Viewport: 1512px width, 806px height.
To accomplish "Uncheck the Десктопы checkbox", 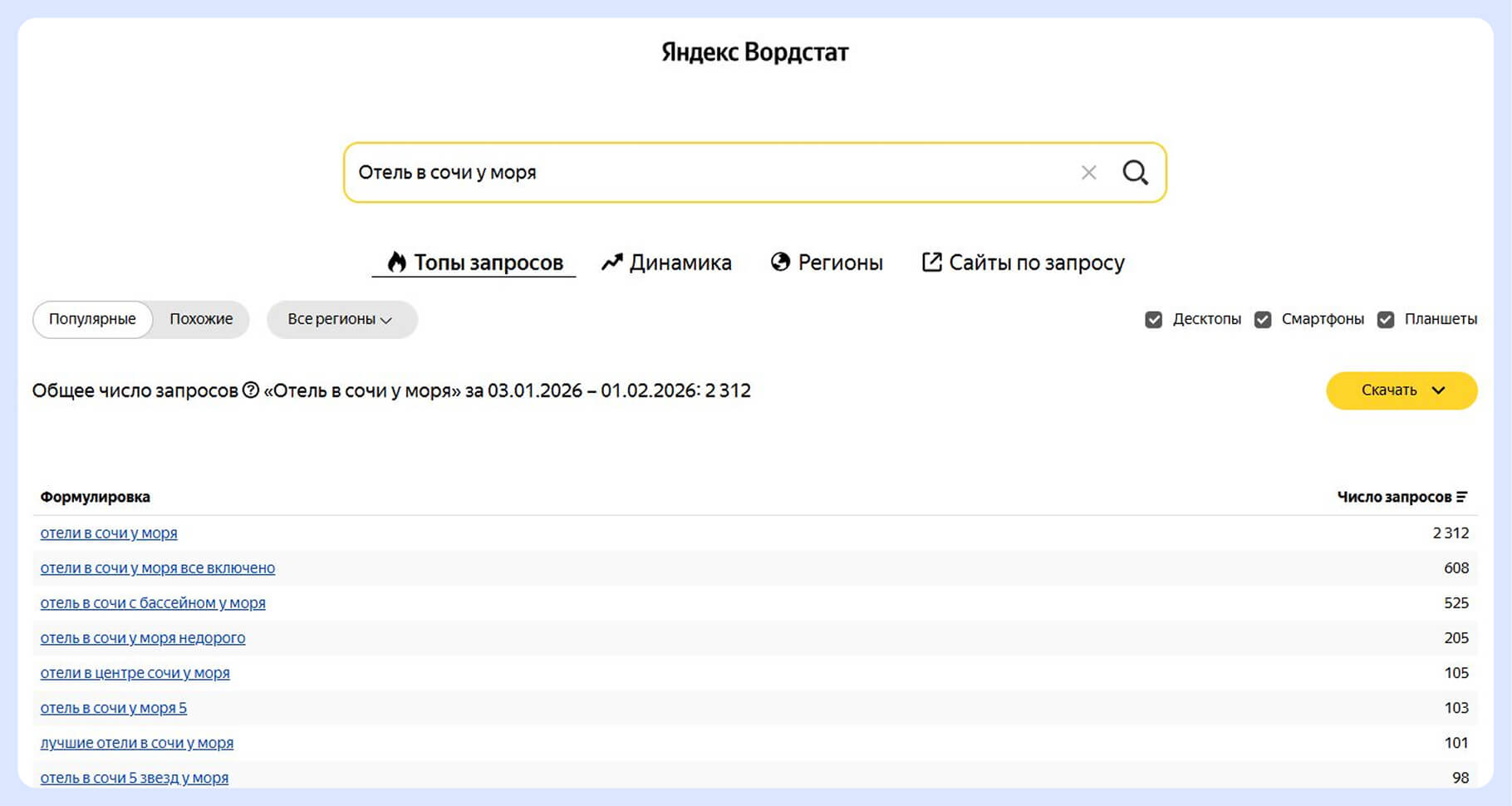I will [x=1153, y=320].
